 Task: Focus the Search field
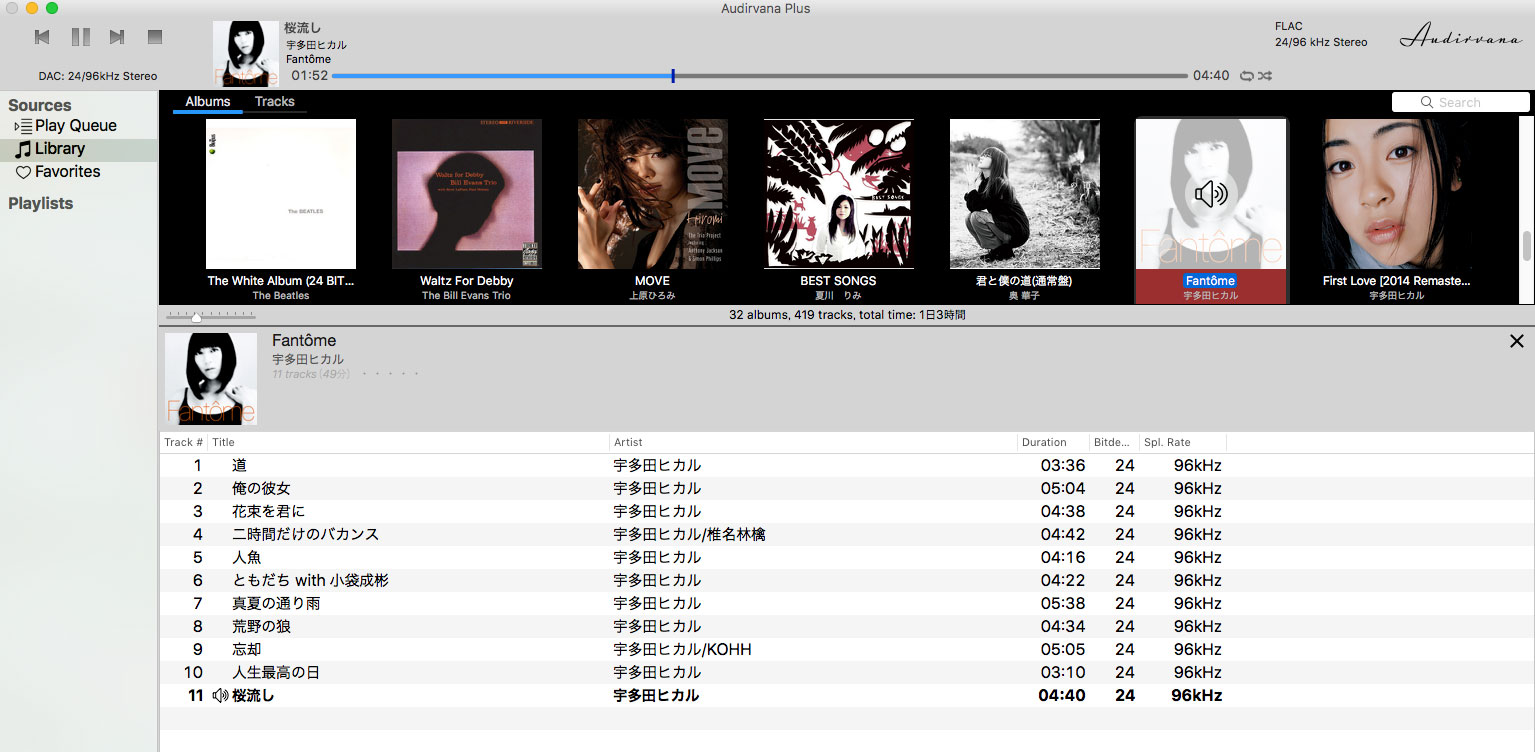click(1460, 102)
